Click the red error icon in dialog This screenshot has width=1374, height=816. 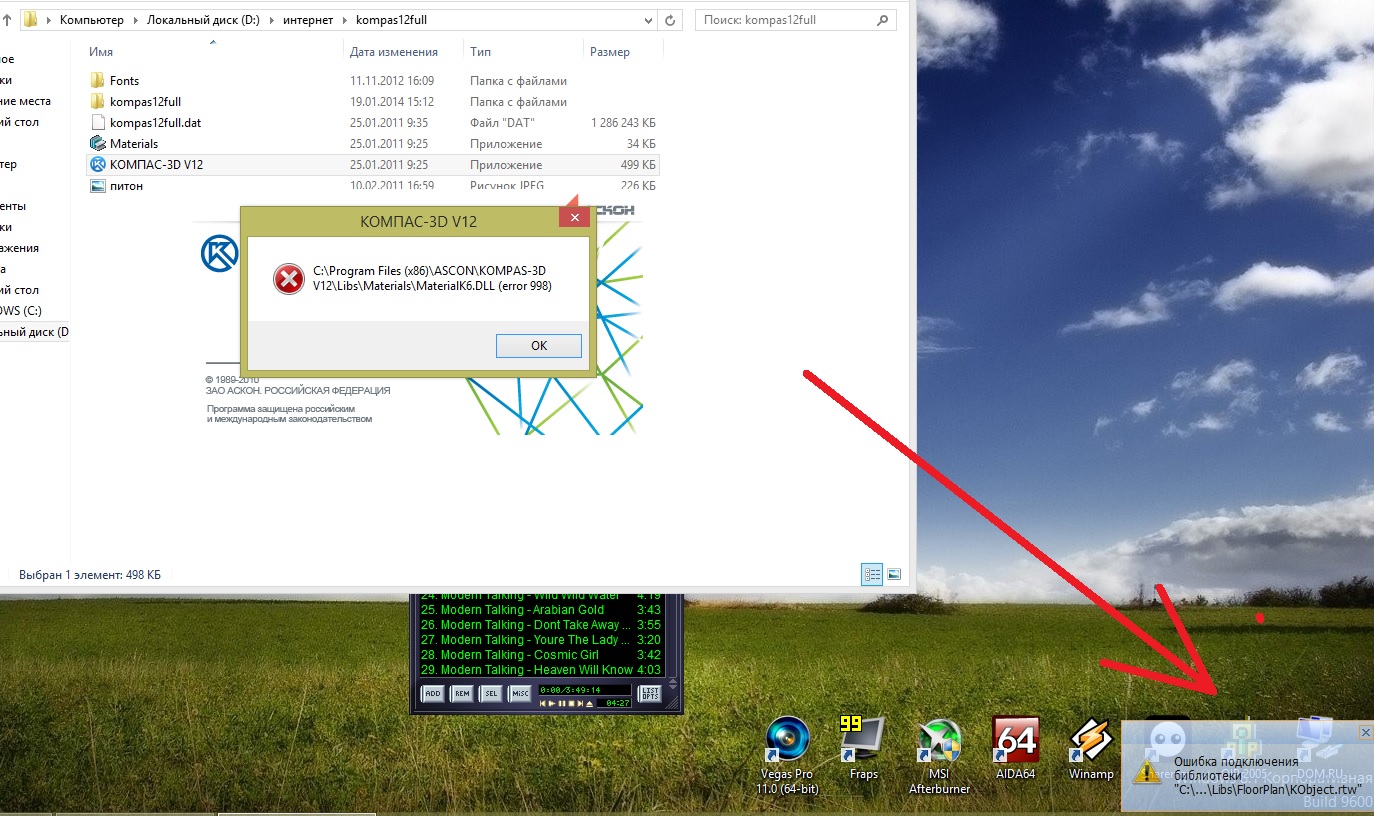pos(288,279)
